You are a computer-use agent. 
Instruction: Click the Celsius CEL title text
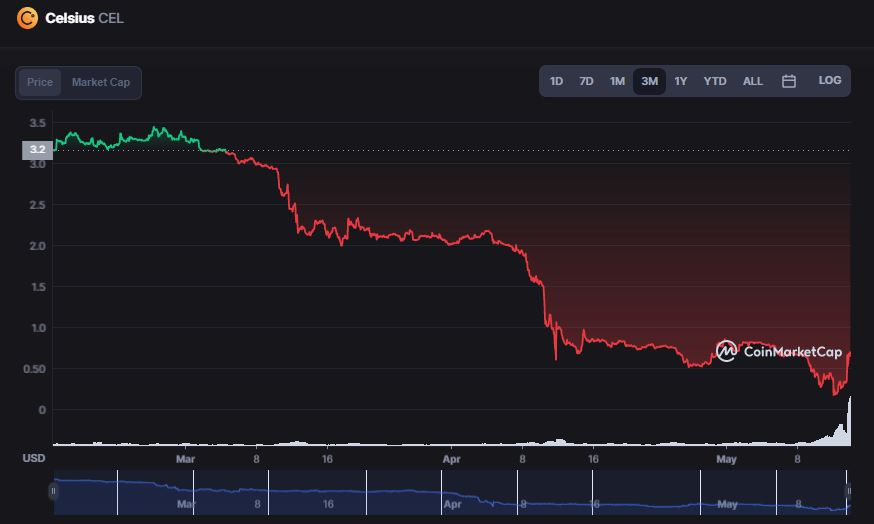coord(84,18)
